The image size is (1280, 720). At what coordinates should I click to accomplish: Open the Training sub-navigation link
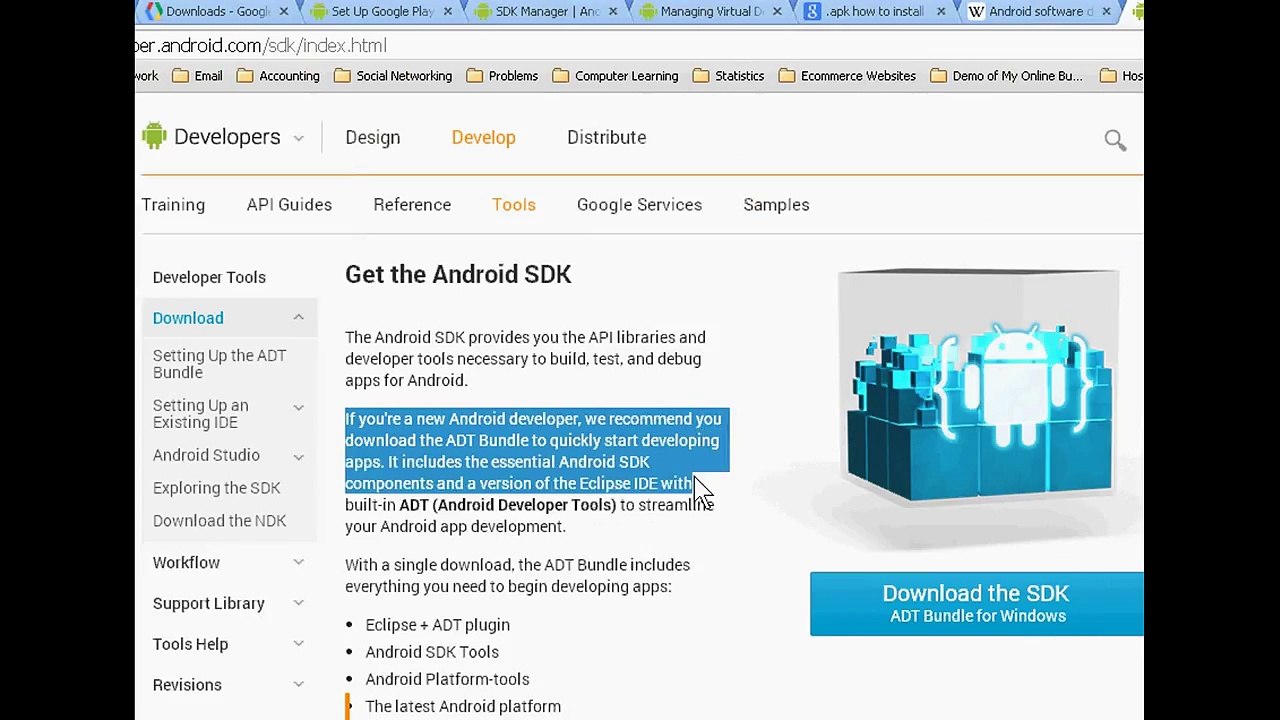coord(173,204)
